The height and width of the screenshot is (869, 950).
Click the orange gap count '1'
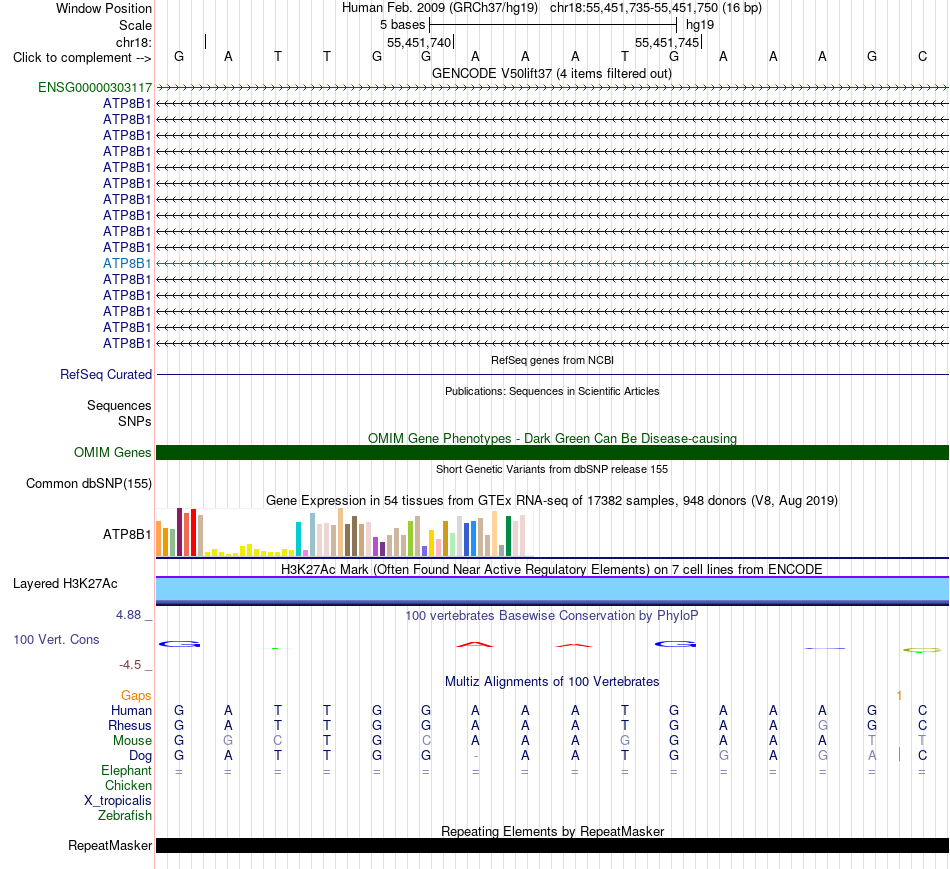pos(899,695)
